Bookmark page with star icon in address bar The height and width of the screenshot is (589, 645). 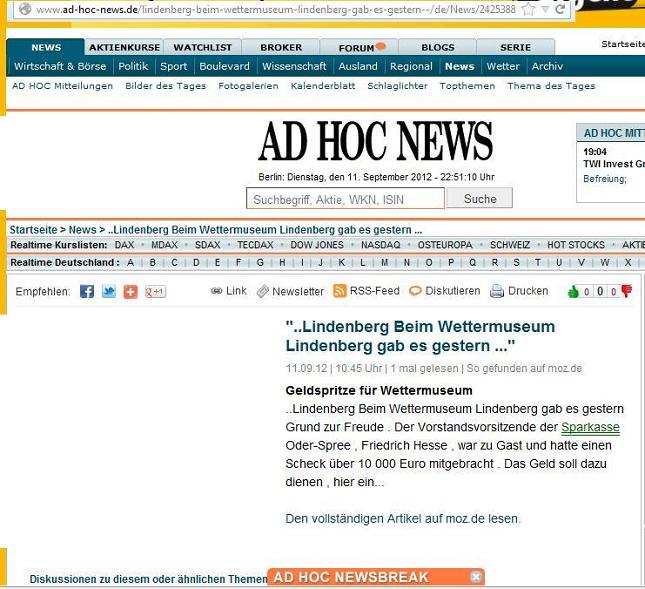529,9
